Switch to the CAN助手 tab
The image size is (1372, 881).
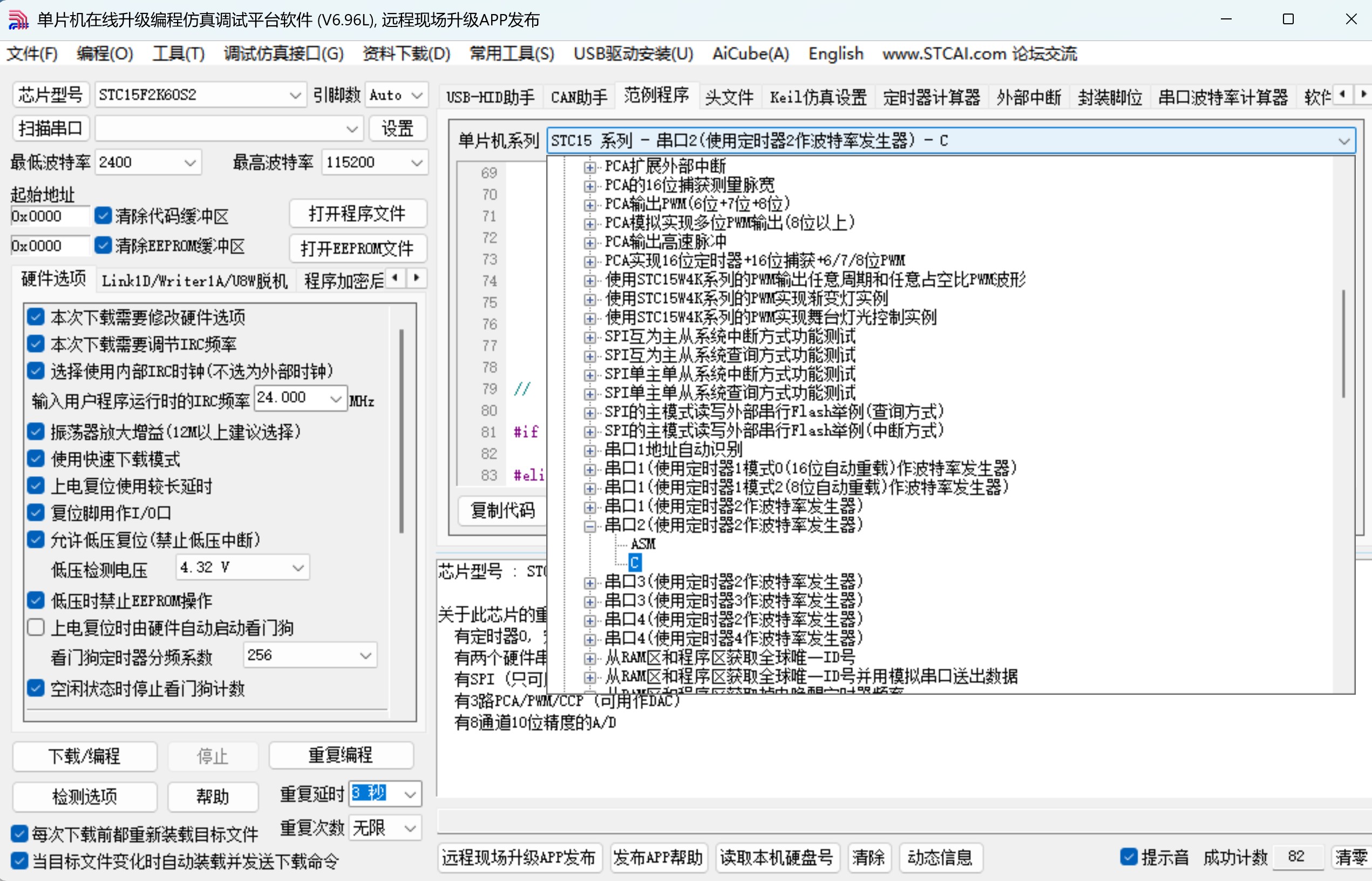pyautogui.click(x=578, y=96)
